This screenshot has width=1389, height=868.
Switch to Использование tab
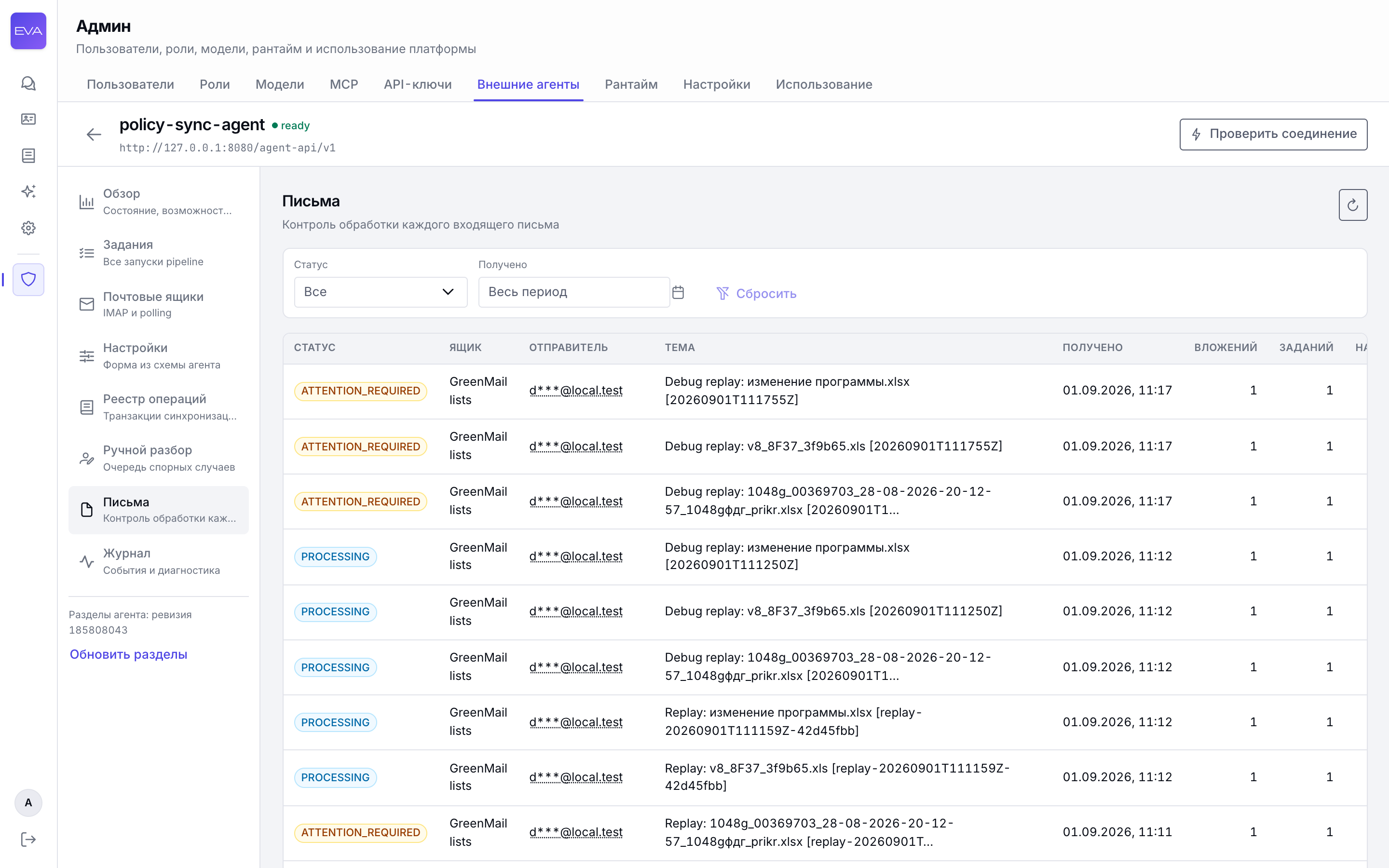(x=824, y=84)
